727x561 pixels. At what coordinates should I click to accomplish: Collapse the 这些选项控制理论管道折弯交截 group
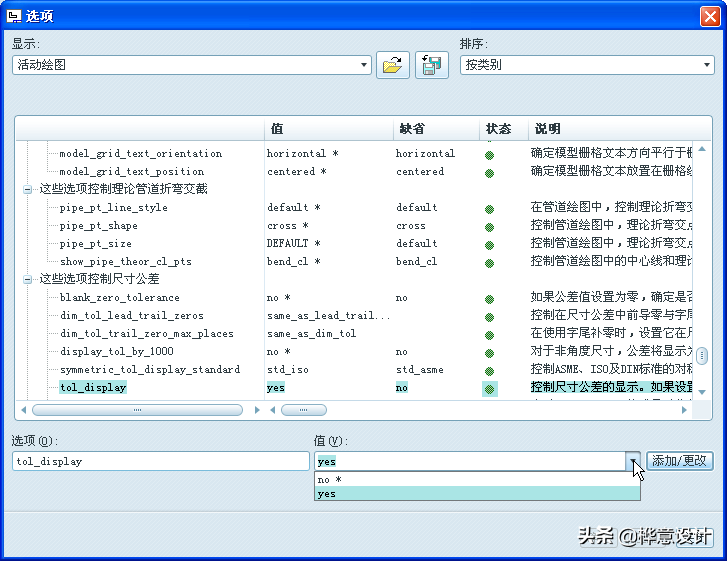[x=27, y=189]
